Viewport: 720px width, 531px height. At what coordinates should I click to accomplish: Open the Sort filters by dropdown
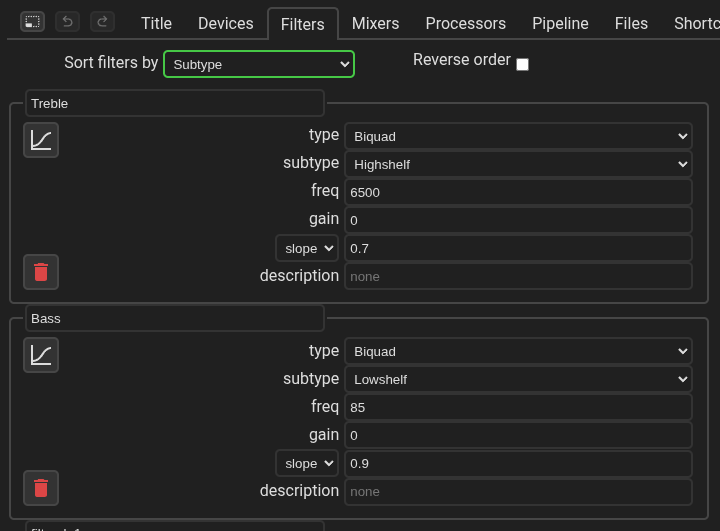coord(259,64)
